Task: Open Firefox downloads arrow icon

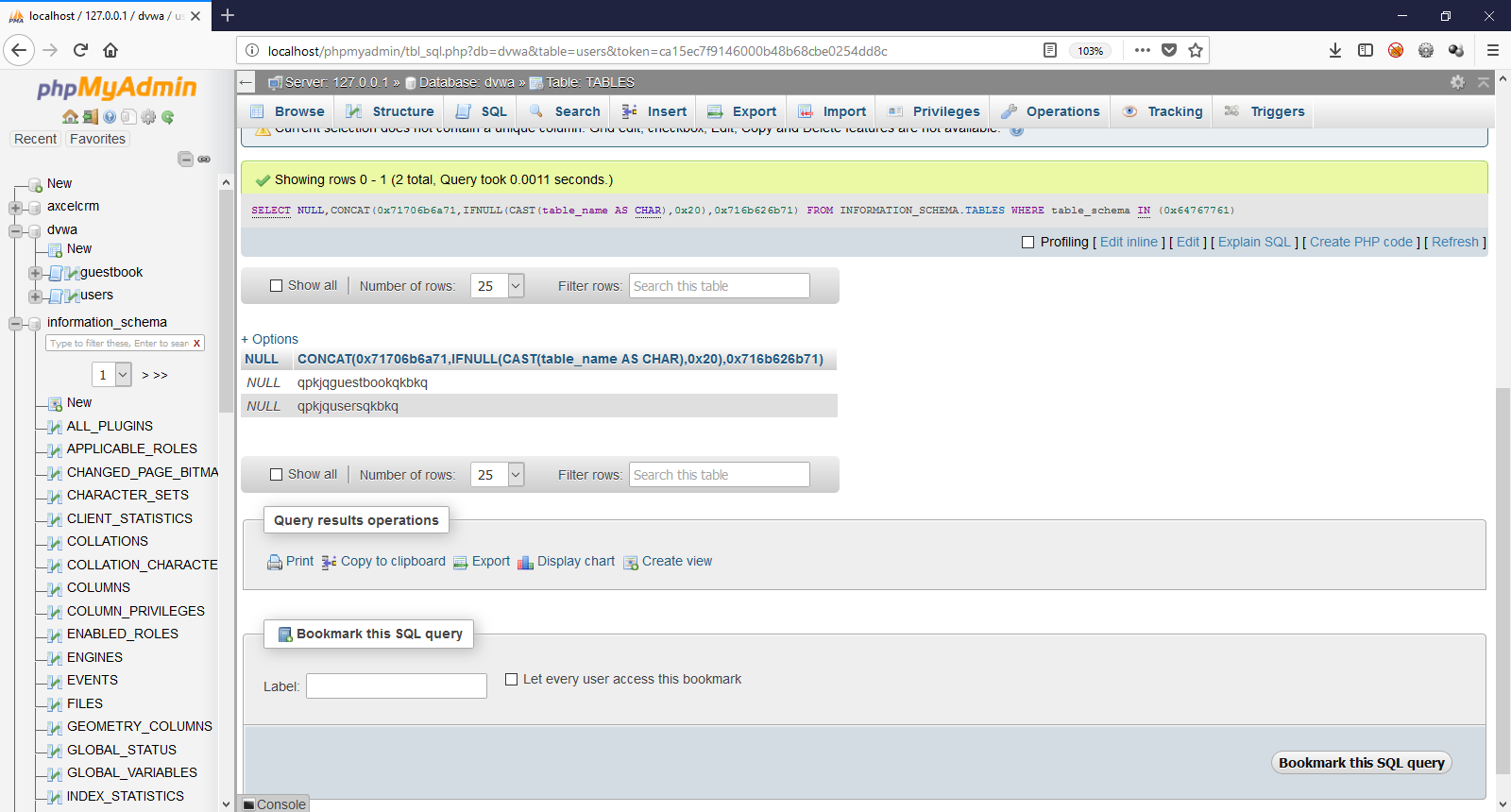Action: pyautogui.click(x=1335, y=50)
